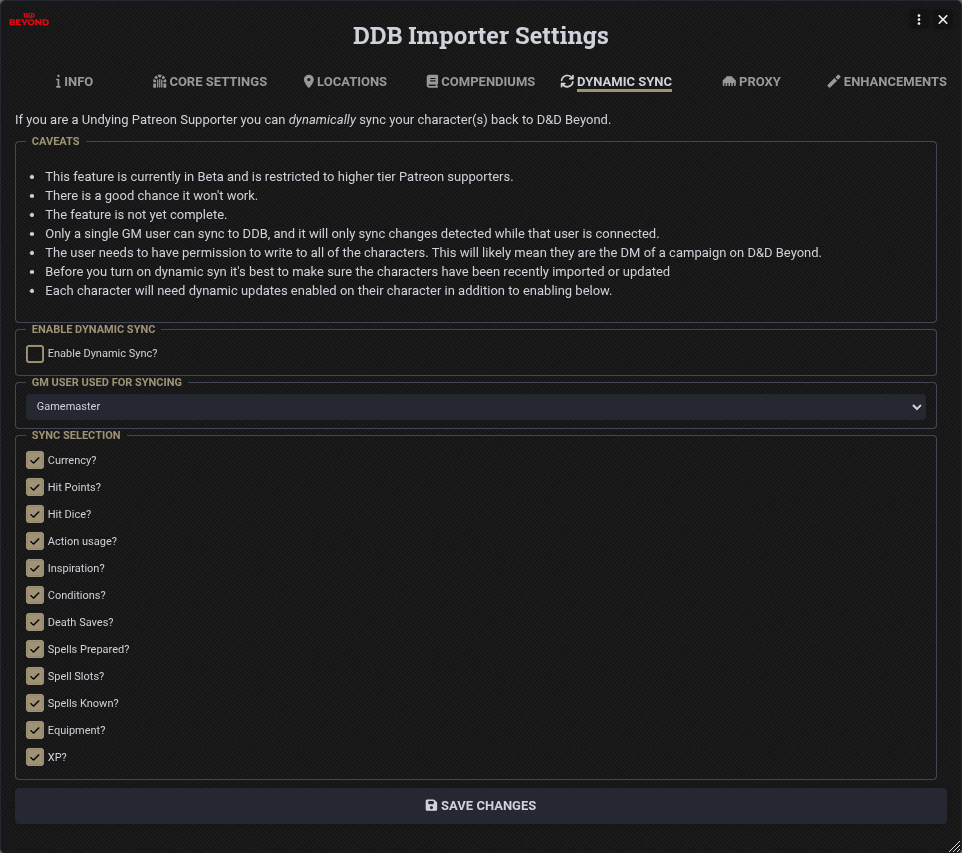
Task: Click the floppy disk icon on Save Changes
Action: pos(431,805)
